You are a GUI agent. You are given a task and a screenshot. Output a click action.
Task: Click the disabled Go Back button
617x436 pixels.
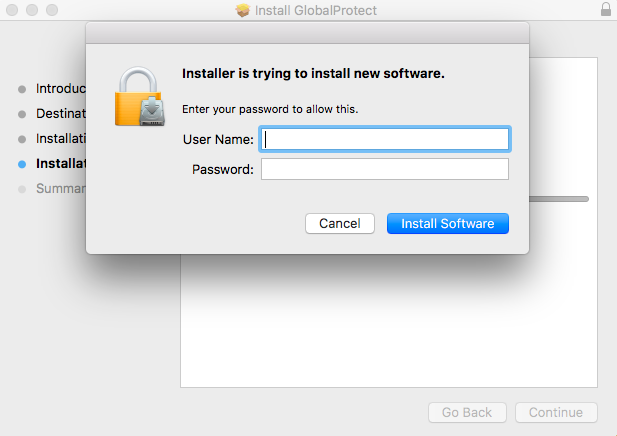click(x=467, y=412)
